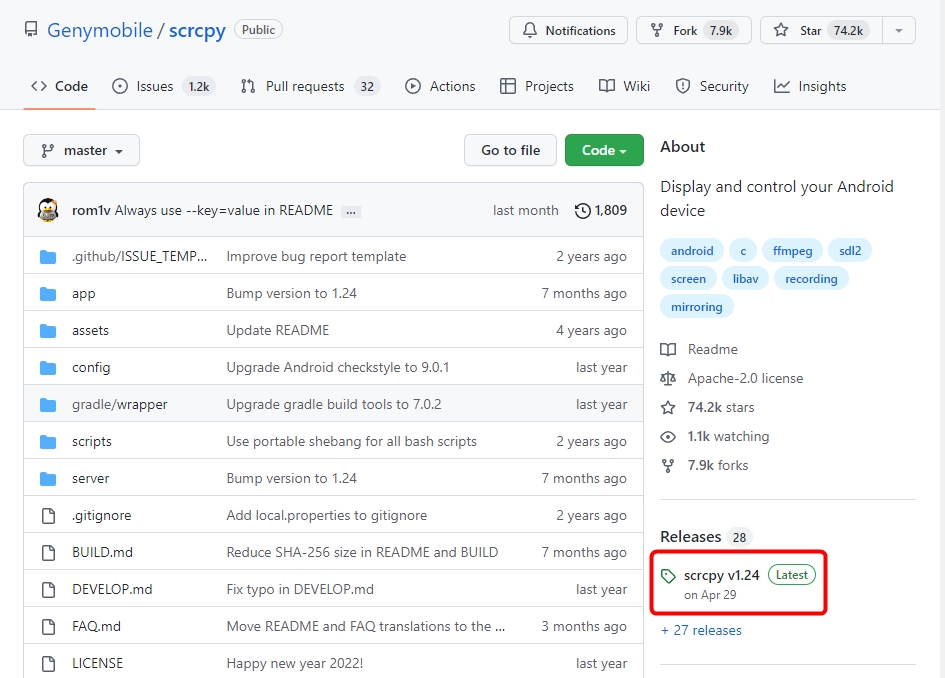Viewport: 945px width, 678px height.
Task: Click the c topic tag
Action: tap(743, 251)
